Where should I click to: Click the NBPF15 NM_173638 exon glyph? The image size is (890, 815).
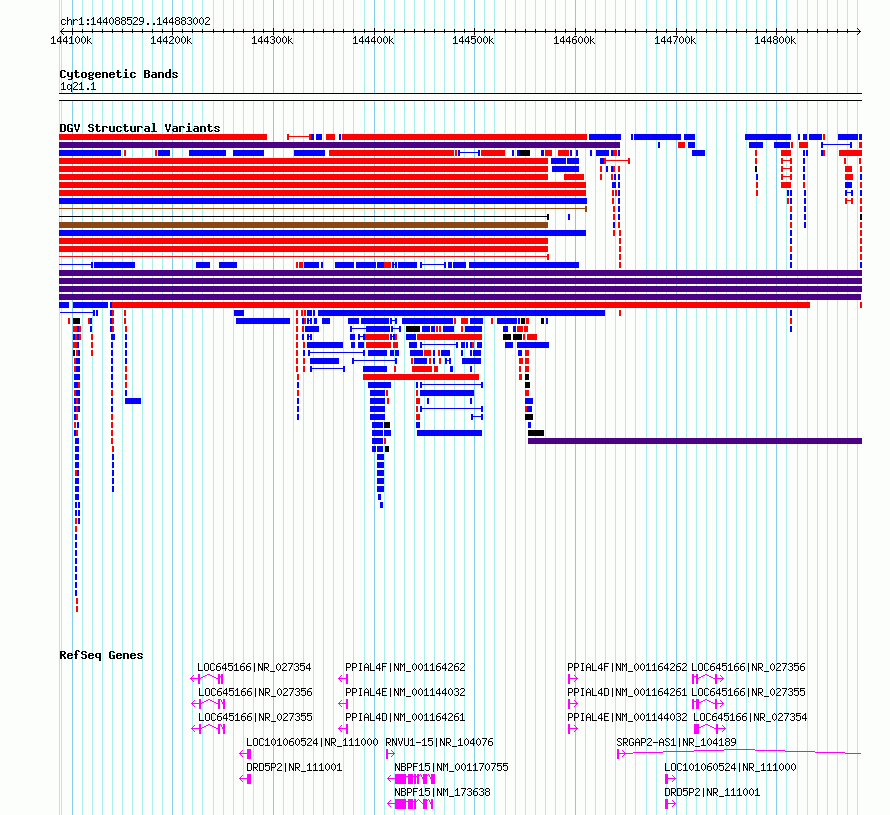click(x=410, y=804)
